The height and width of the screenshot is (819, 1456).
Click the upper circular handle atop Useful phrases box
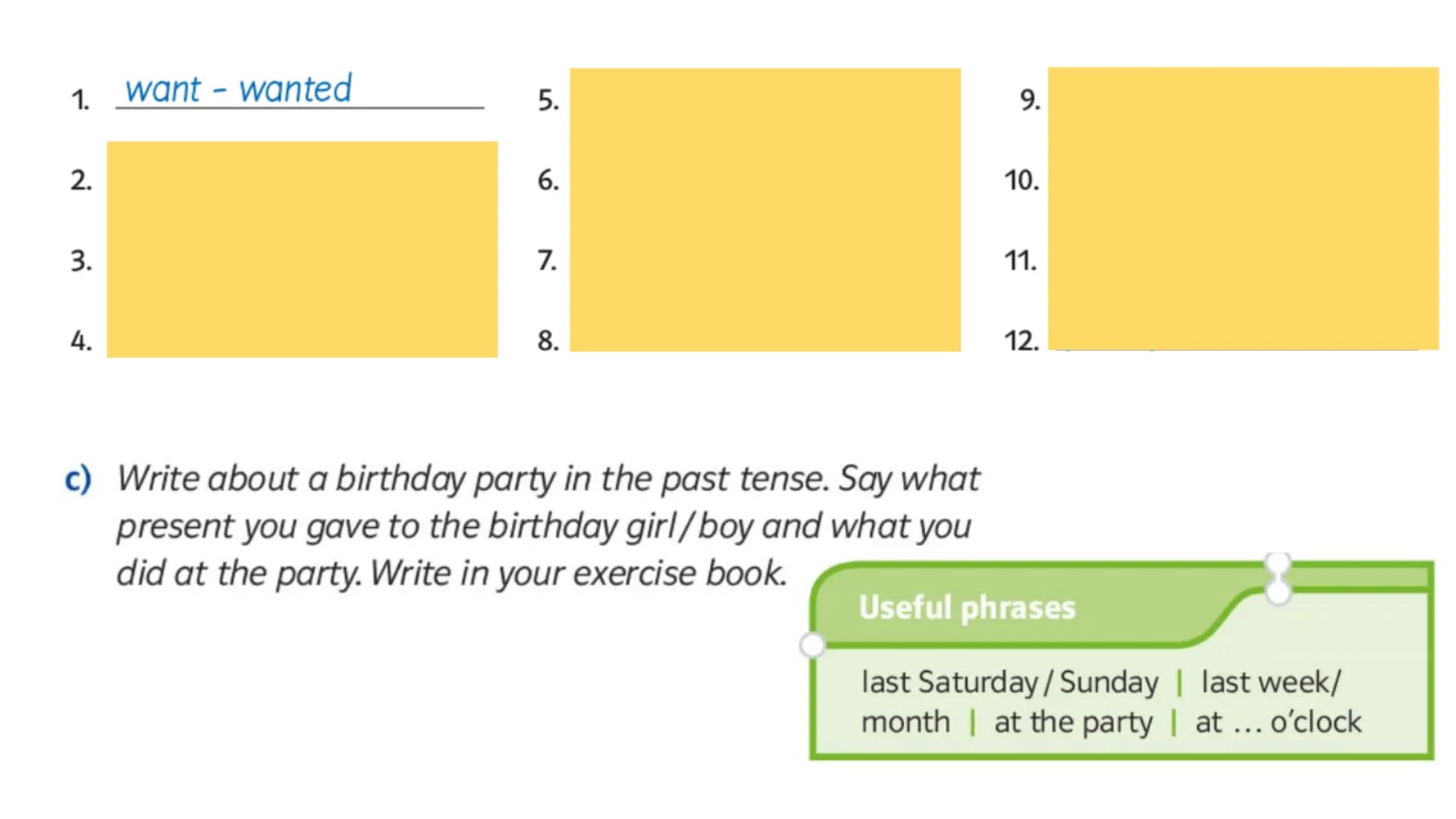1279,564
